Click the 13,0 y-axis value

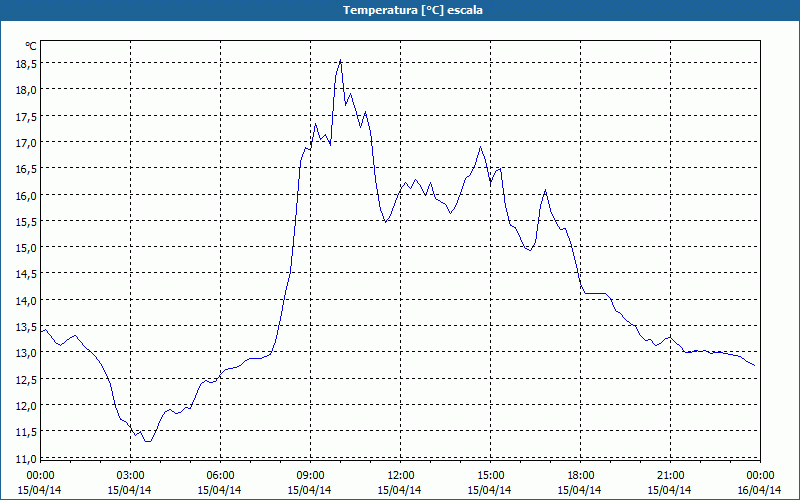25,353
